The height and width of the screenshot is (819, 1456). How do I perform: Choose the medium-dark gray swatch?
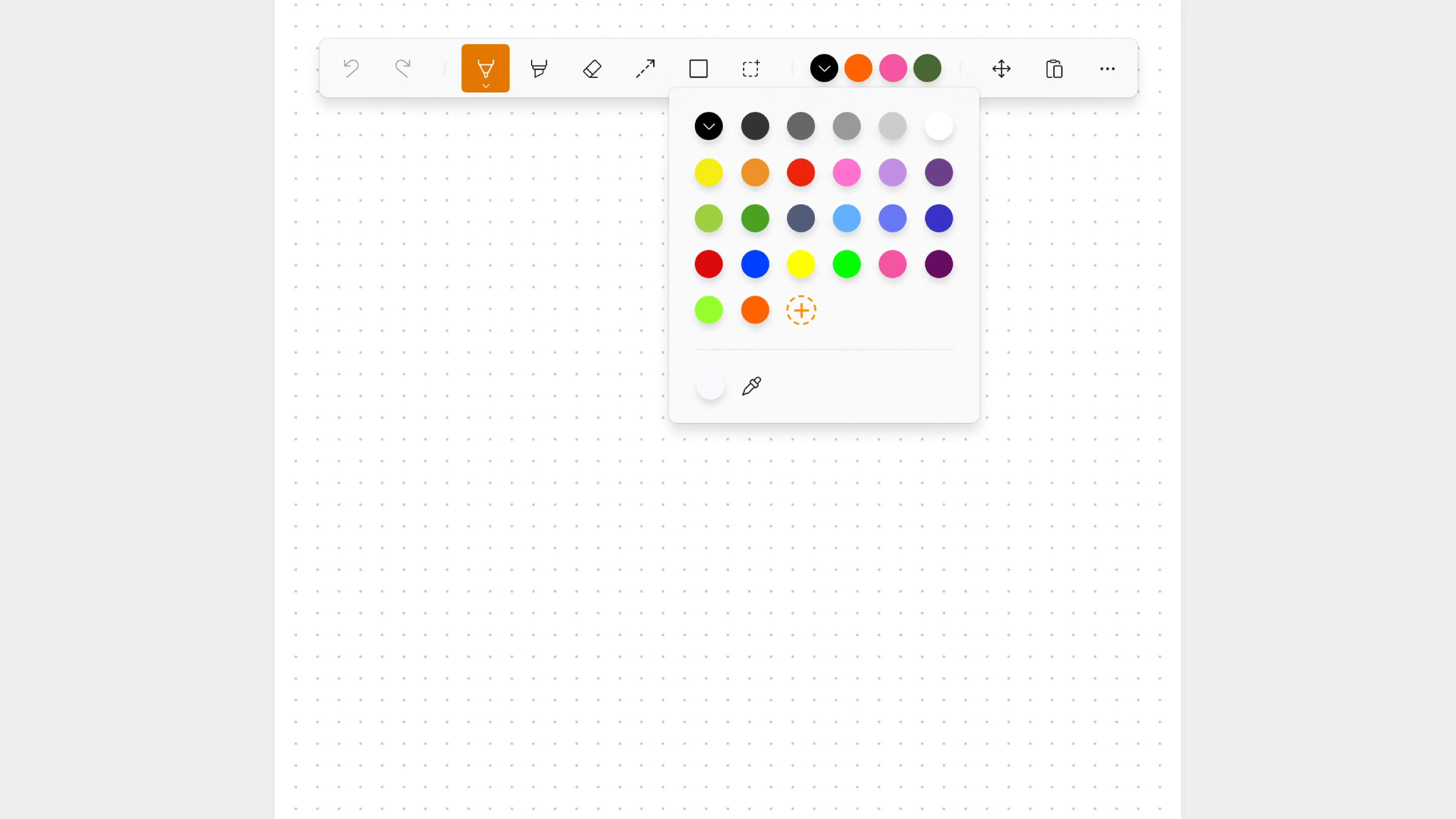801,126
